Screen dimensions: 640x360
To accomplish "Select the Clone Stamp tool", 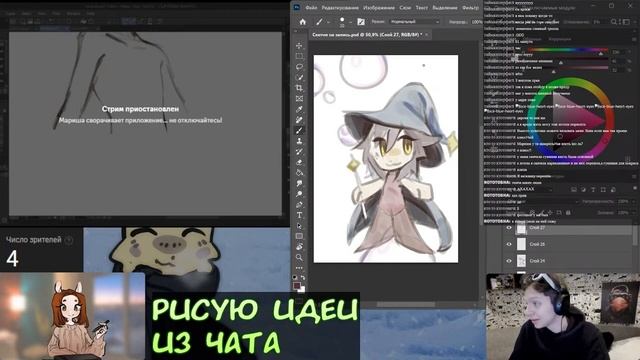I will click(x=299, y=141).
